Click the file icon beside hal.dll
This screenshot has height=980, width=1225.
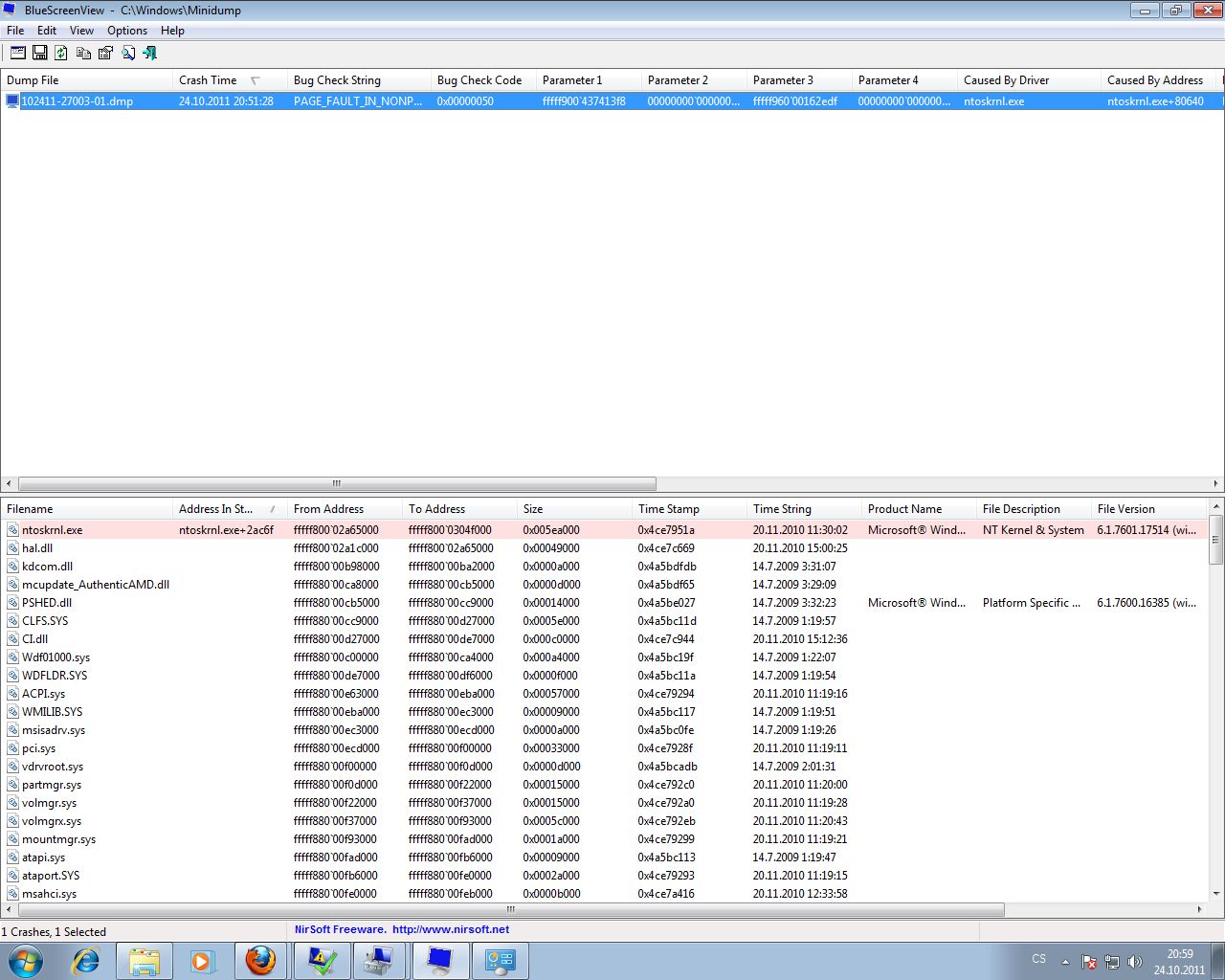click(x=13, y=548)
